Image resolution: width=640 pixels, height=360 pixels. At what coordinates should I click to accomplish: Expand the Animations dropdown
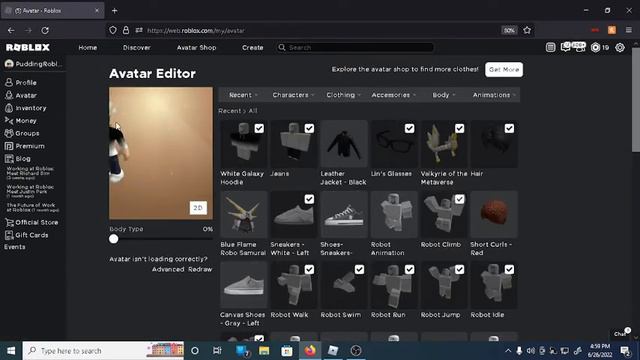pos(494,95)
